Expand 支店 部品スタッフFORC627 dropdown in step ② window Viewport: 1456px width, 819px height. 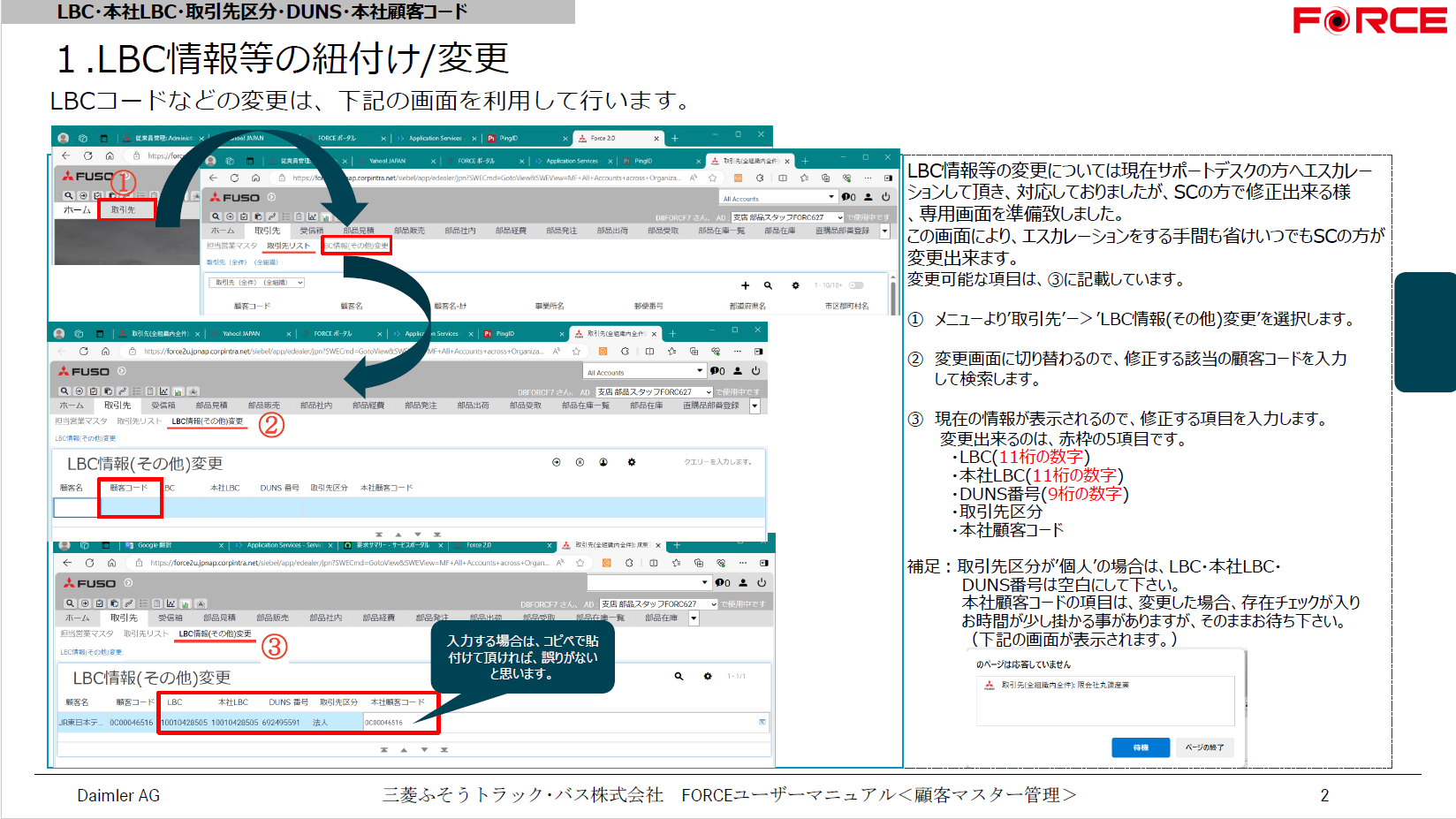(654, 391)
